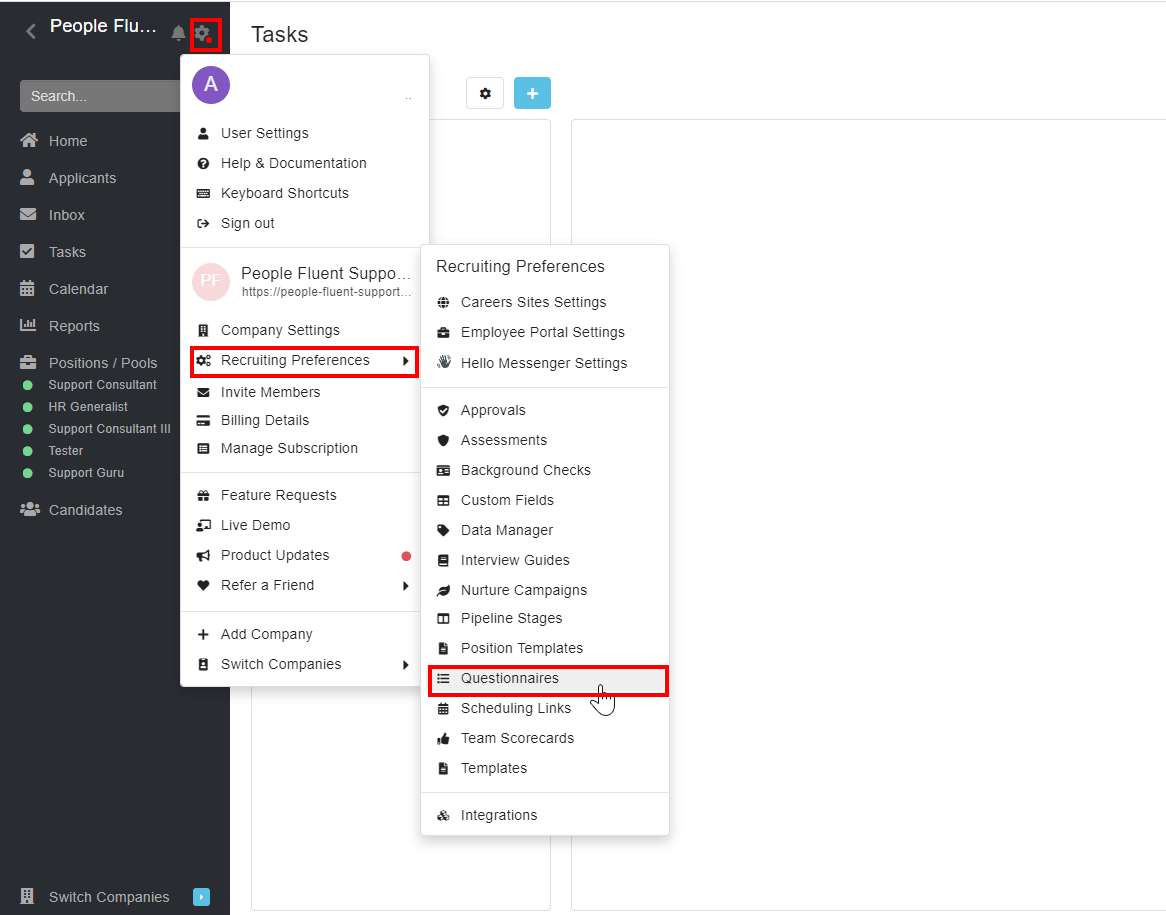This screenshot has height=915, width=1166.
Task: Click the blue plus add button
Action: coord(532,93)
